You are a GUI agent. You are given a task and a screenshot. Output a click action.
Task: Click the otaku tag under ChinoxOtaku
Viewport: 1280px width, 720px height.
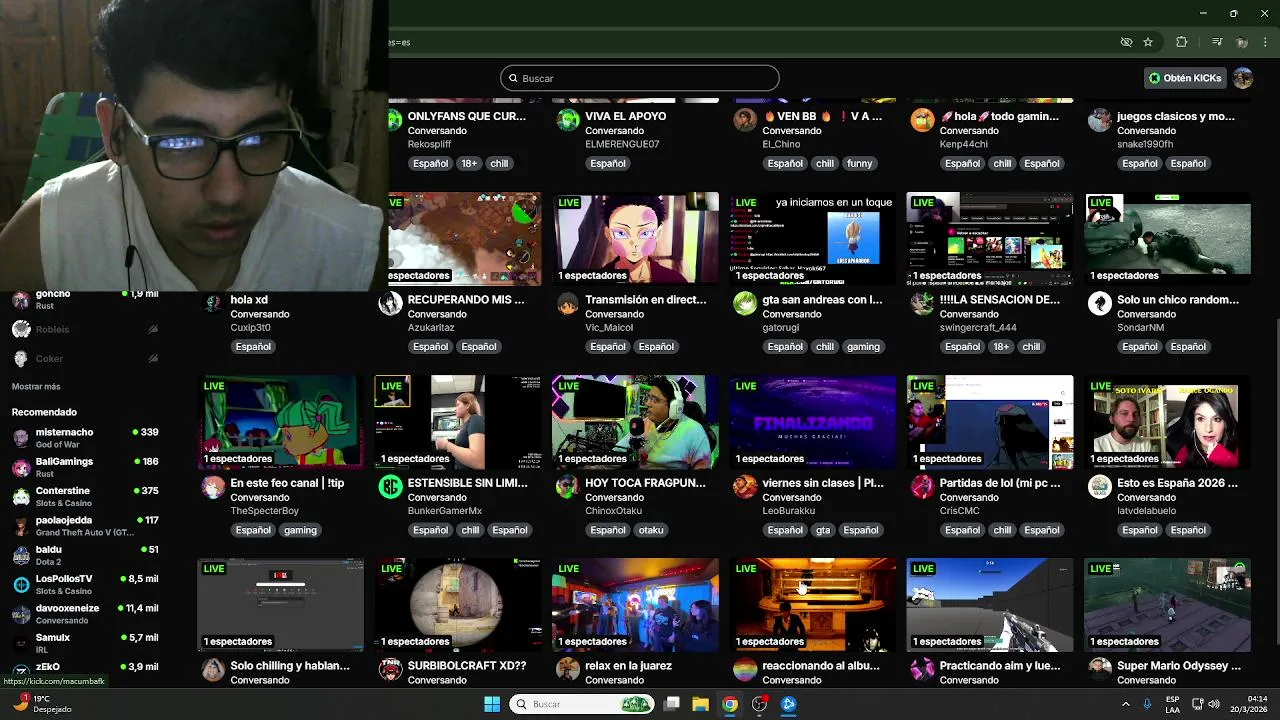tap(651, 530)
